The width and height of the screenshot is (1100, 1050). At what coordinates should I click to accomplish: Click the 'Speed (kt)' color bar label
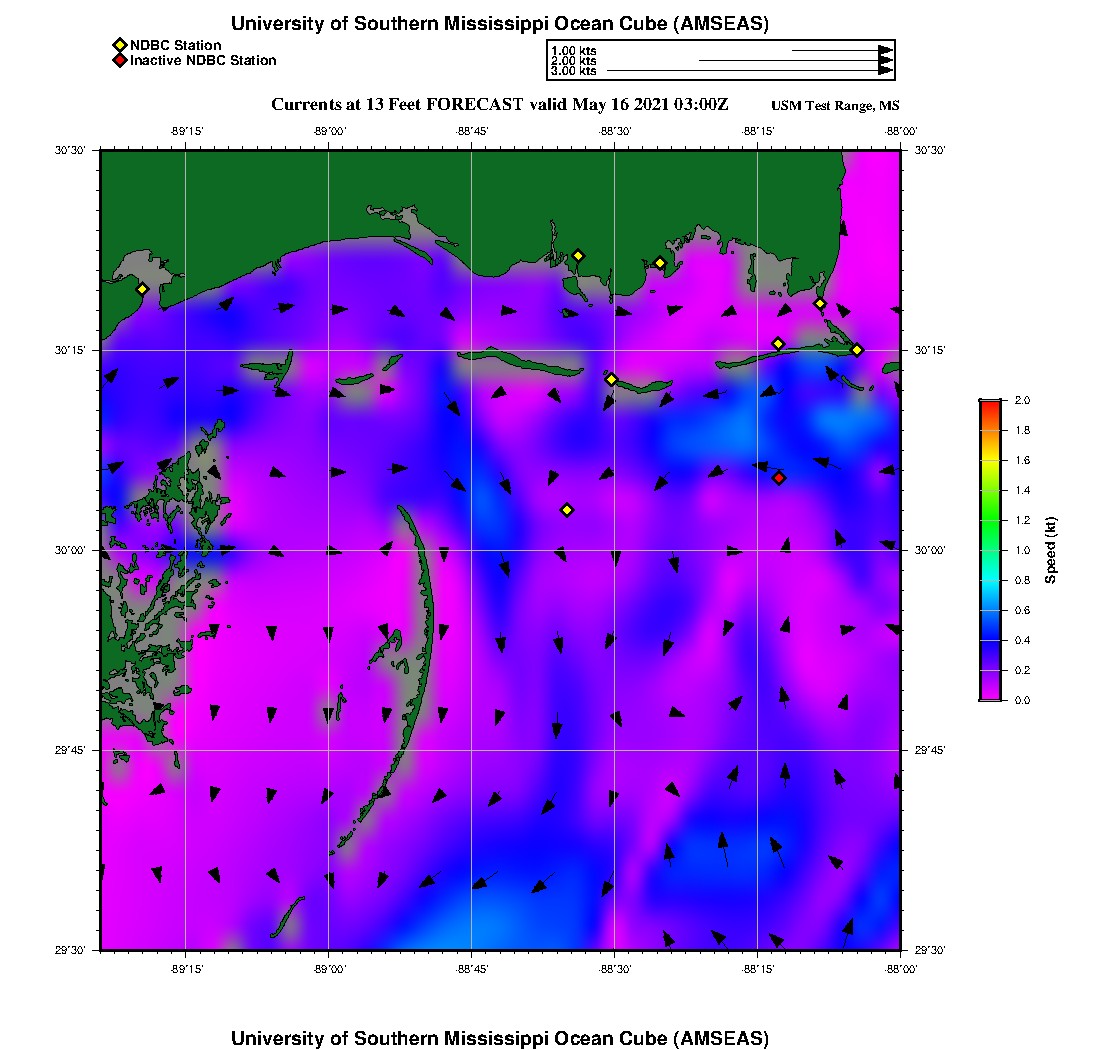point(1050,550)
